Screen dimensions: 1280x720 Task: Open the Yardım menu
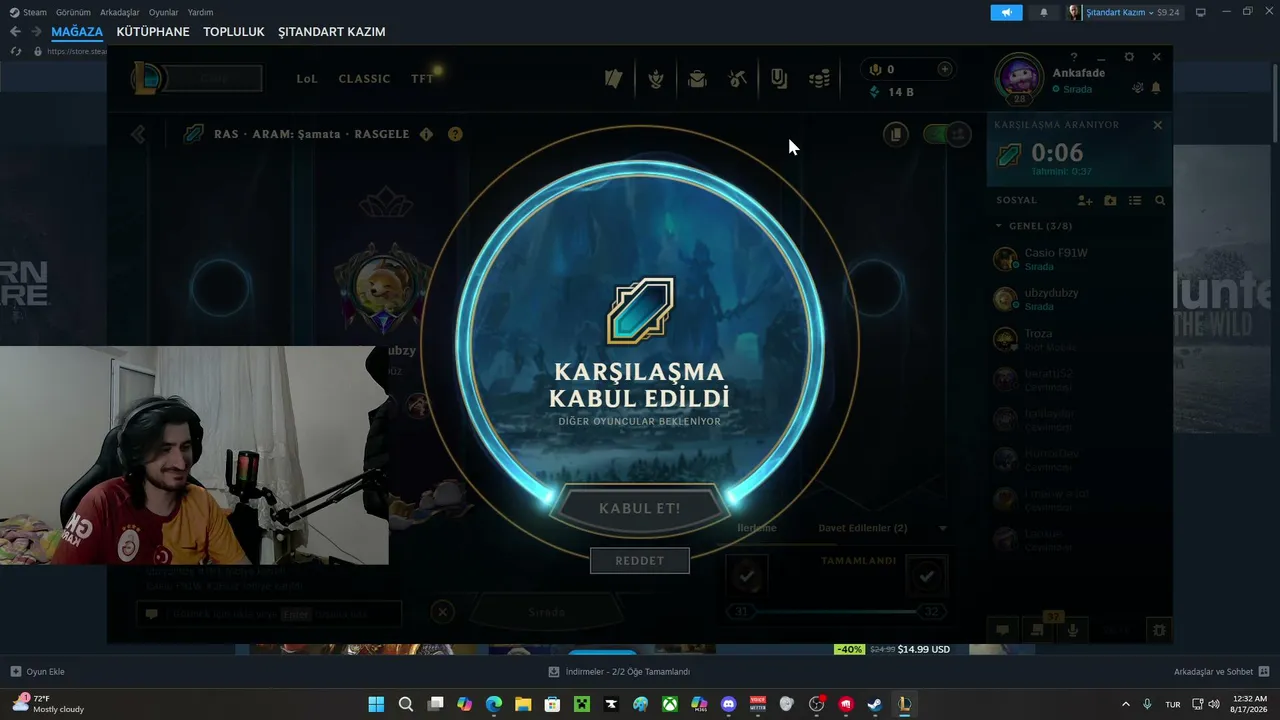pos(200,12)
